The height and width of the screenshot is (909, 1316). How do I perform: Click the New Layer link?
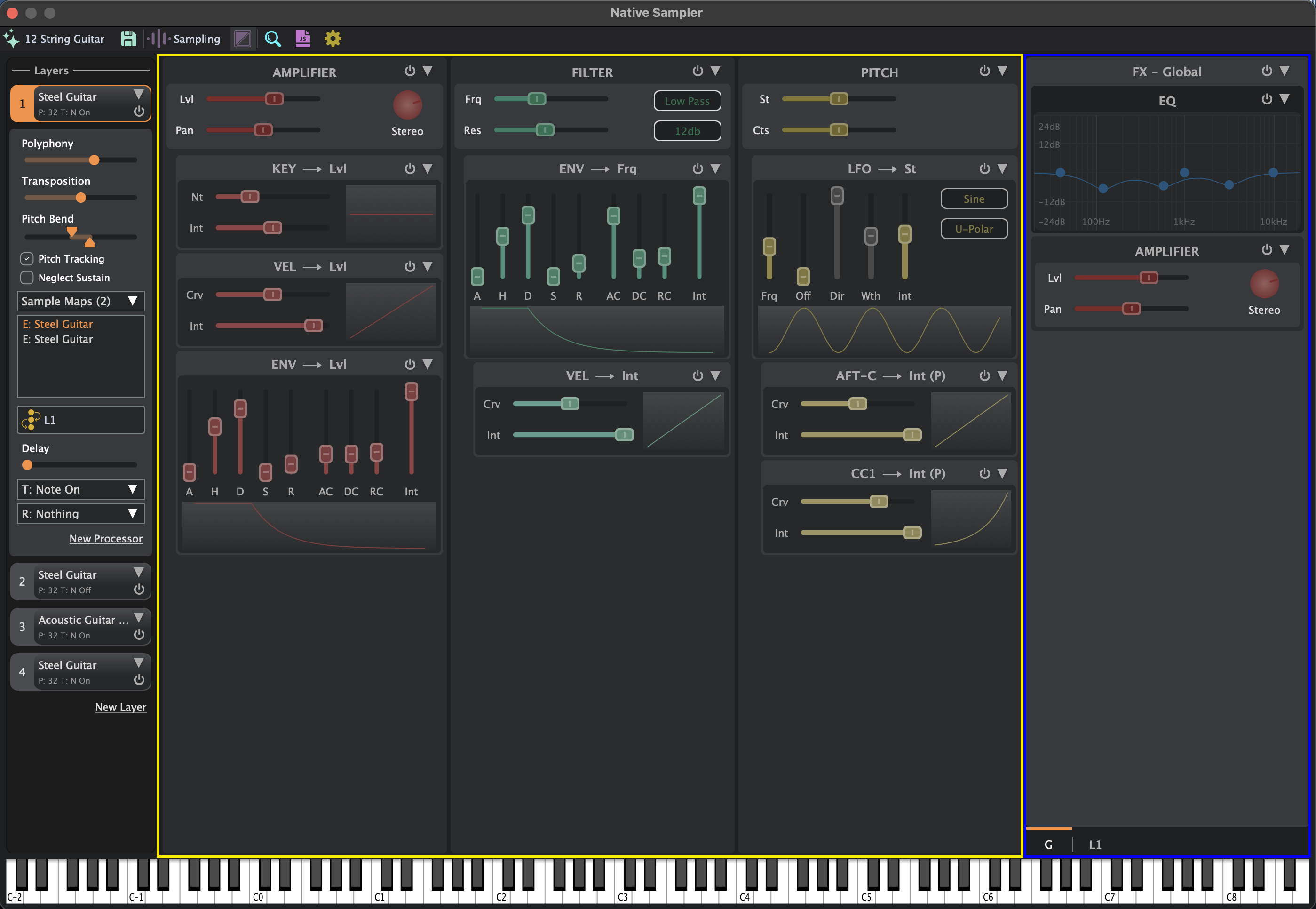[x=121, y=707]
